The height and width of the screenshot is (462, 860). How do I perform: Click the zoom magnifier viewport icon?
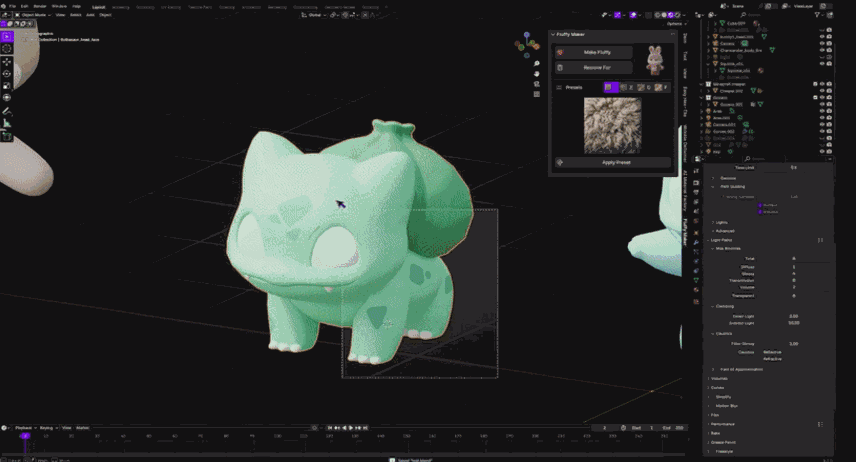coord(536,64)
